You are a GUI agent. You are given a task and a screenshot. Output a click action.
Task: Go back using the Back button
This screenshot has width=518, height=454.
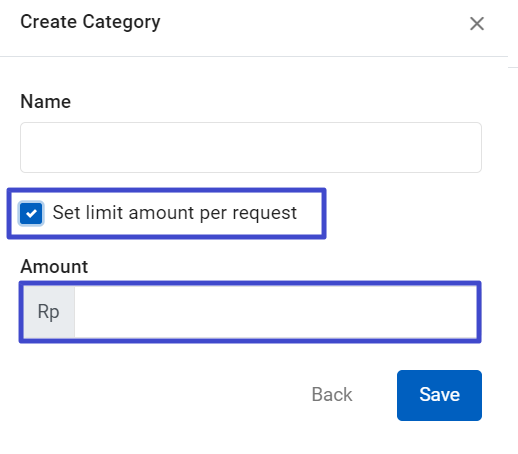[332, 395]
